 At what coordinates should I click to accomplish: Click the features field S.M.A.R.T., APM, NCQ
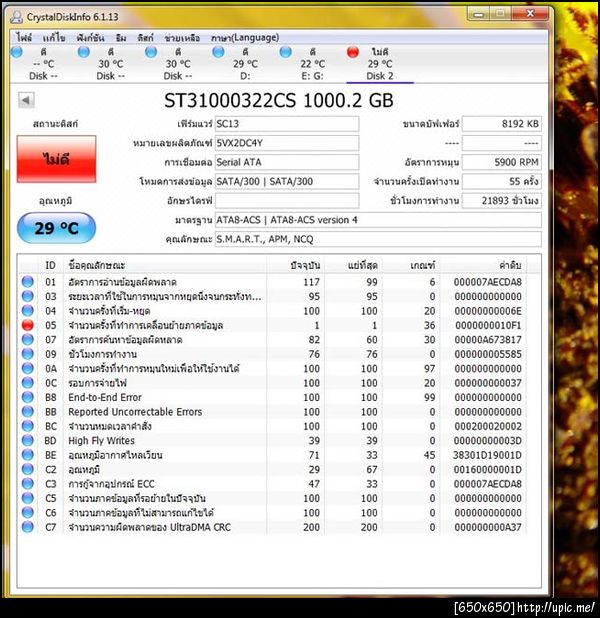(x=378, y=239)
